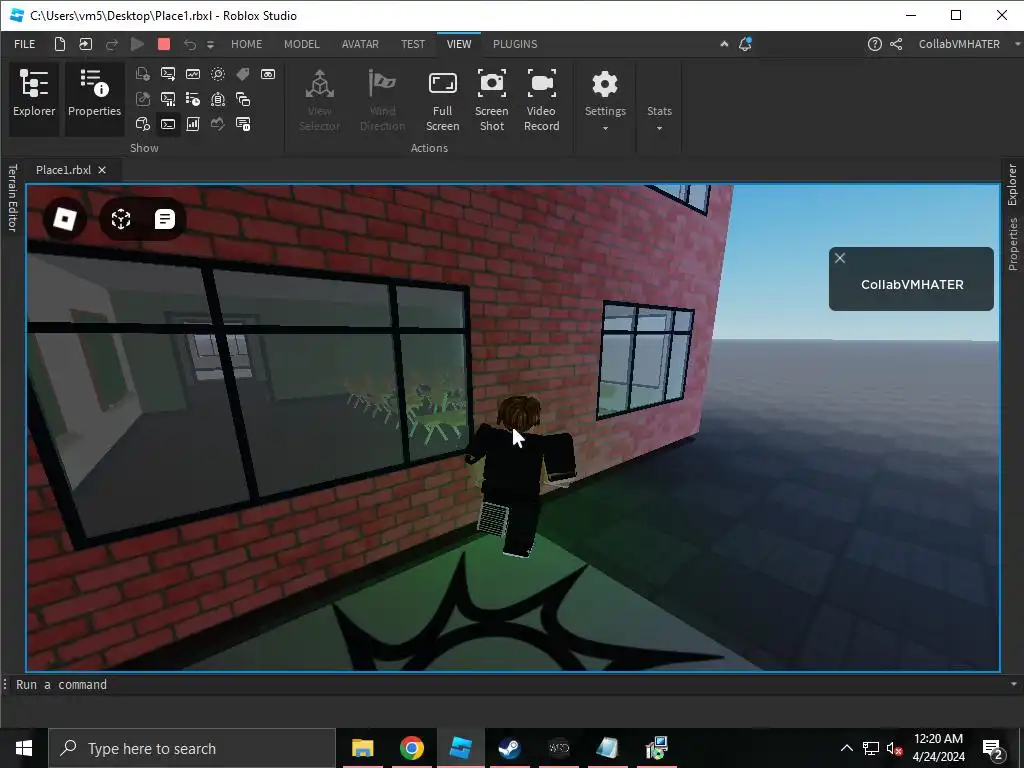Open the help question mark icon
The image size is (1024, 768).
coord(874,44)
